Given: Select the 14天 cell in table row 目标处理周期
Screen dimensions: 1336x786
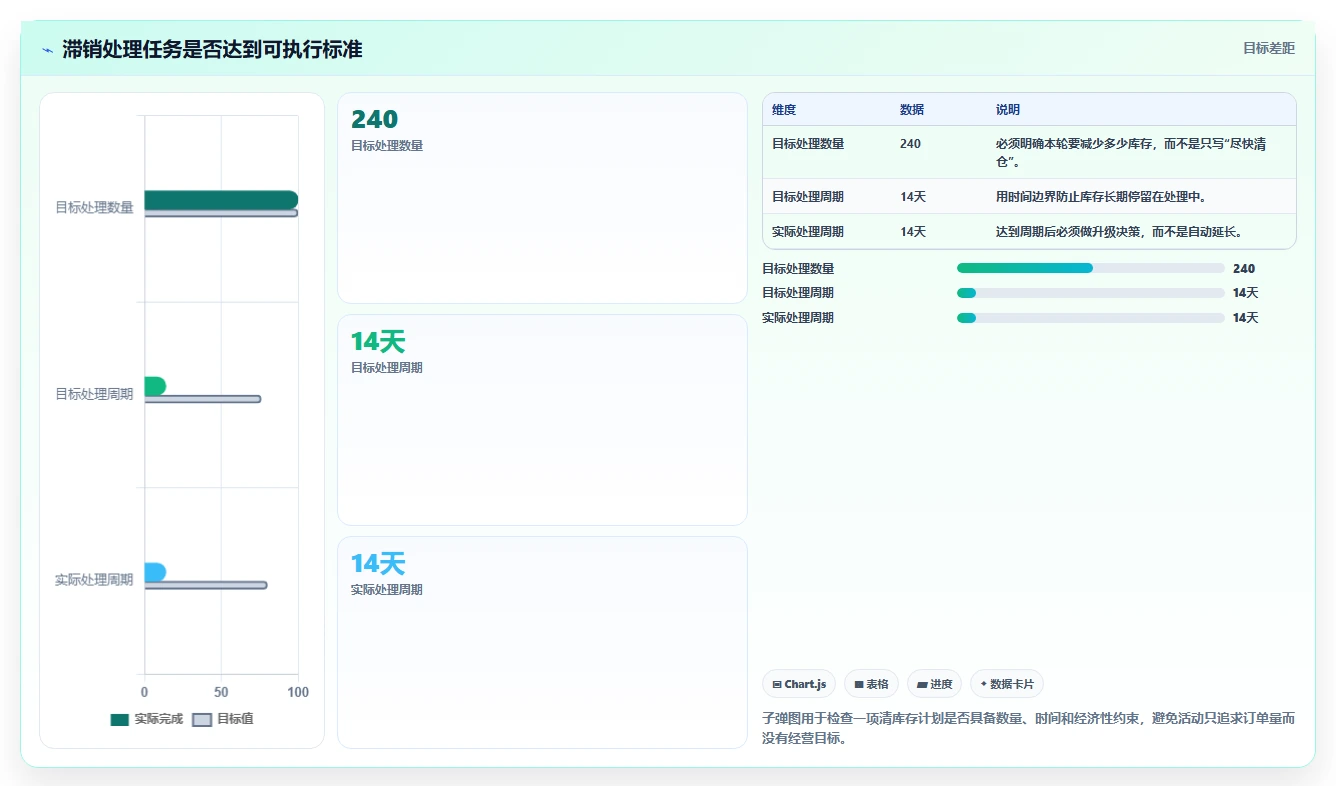Looking at the screenshot, I should [913, 197].
